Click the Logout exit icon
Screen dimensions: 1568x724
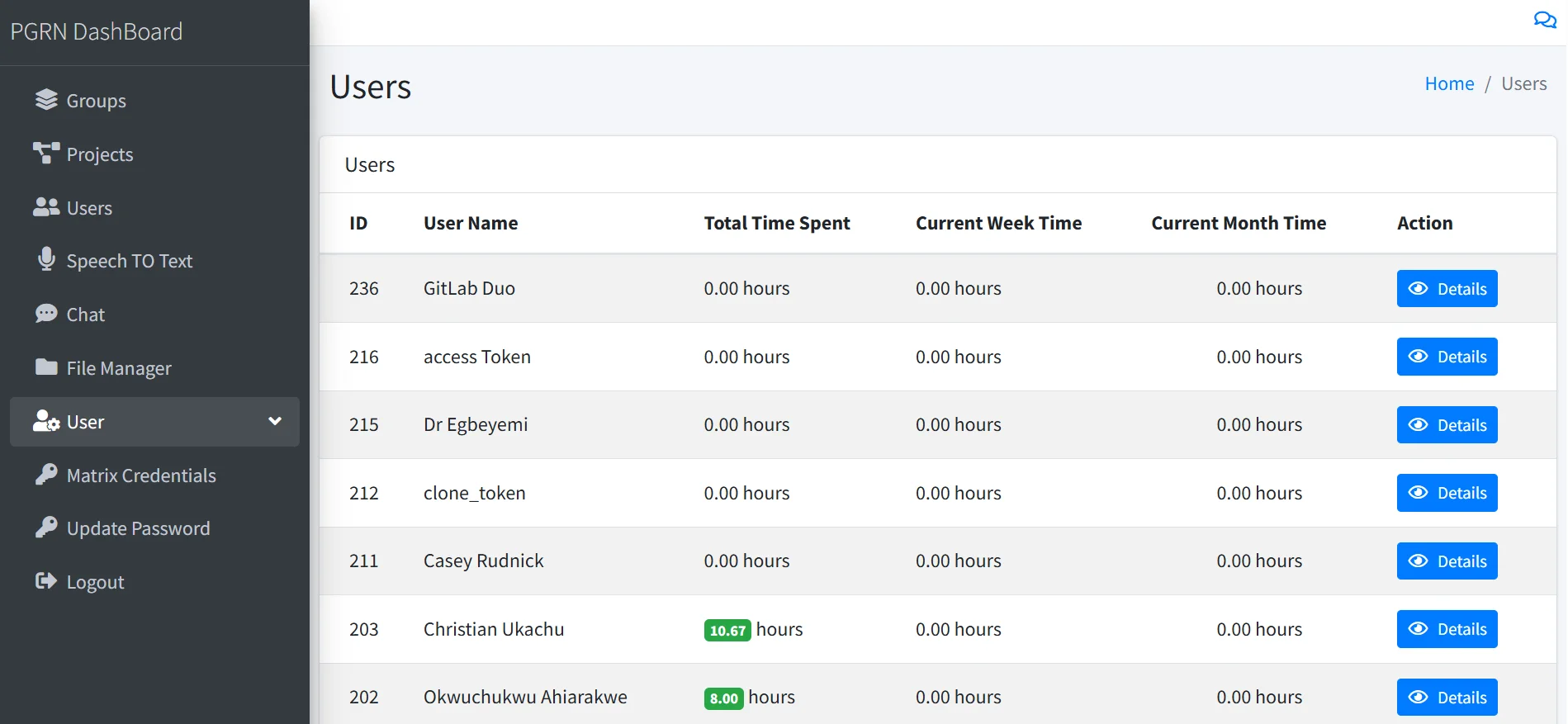click(x=46, y=581)
